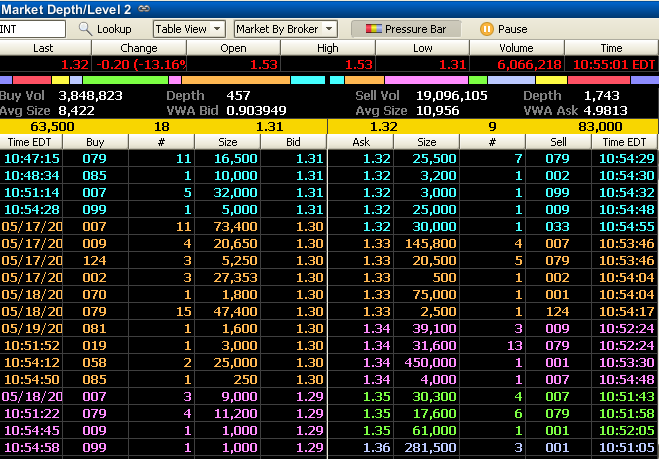Click the Change column header

139,48
